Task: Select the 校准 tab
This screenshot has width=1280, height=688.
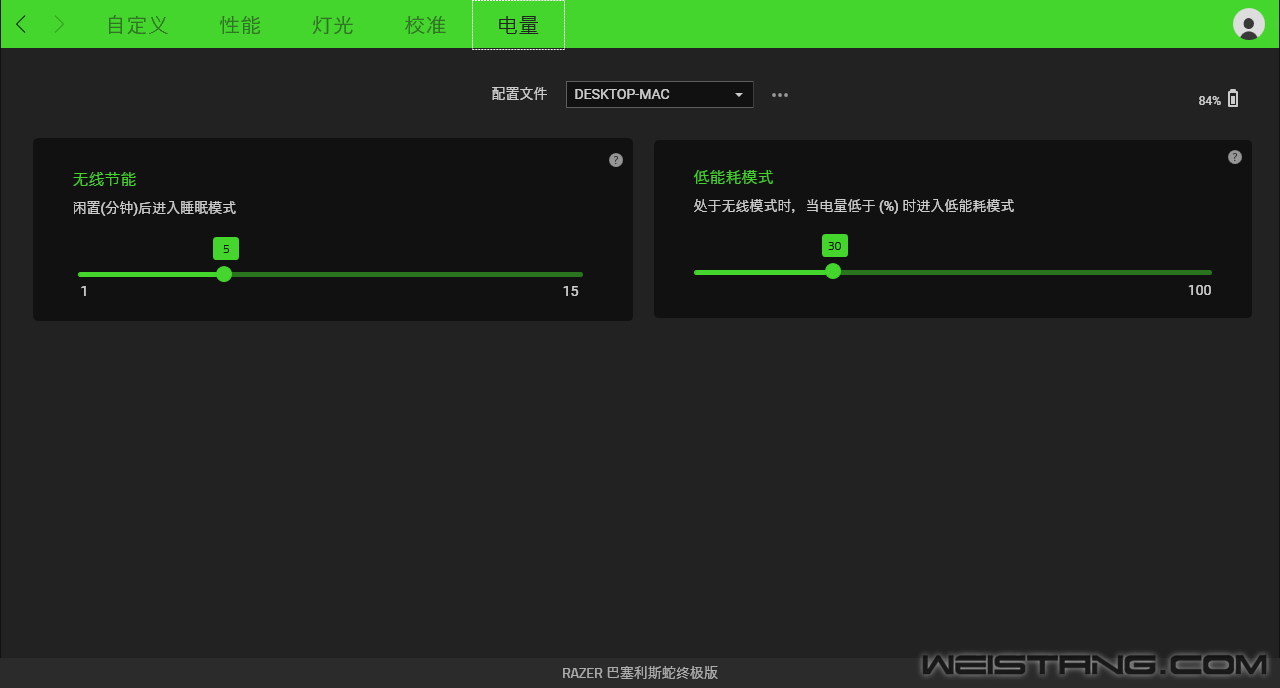Action: 425,25
